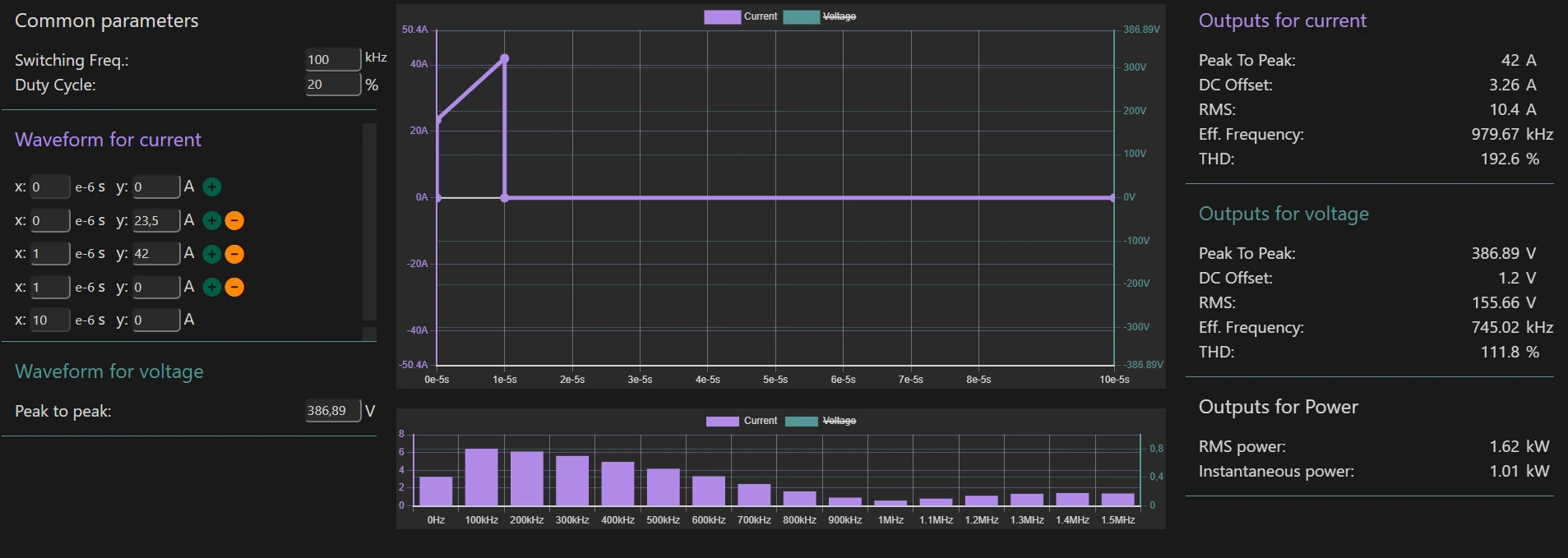
Task: Click the y field containing 23,5
Action: click(x=155, y=221)
